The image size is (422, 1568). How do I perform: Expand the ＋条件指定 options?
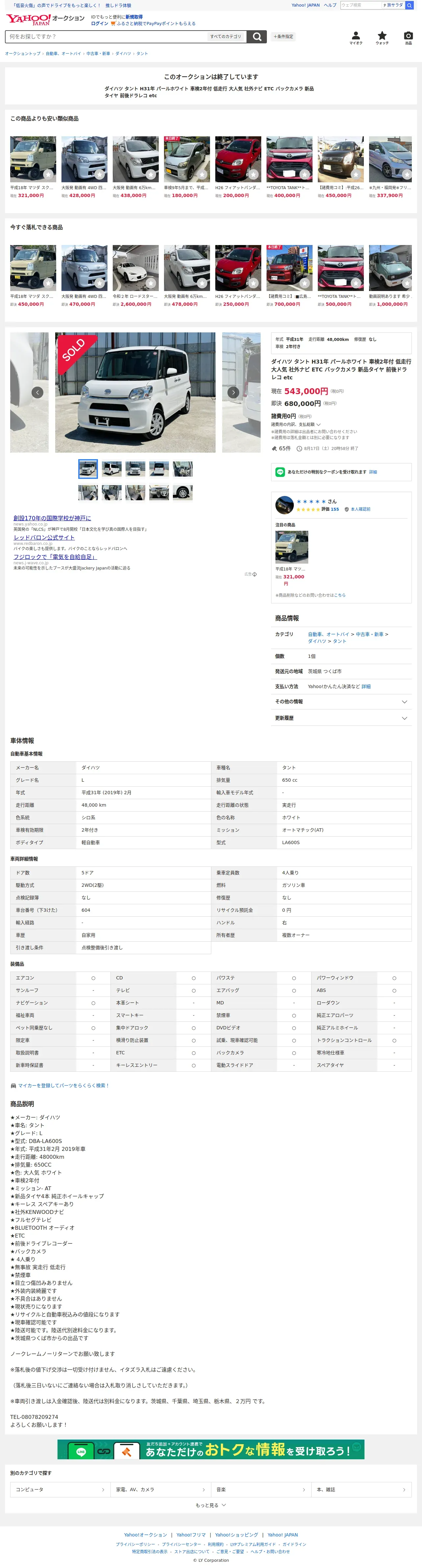click(x=283, y=36)
